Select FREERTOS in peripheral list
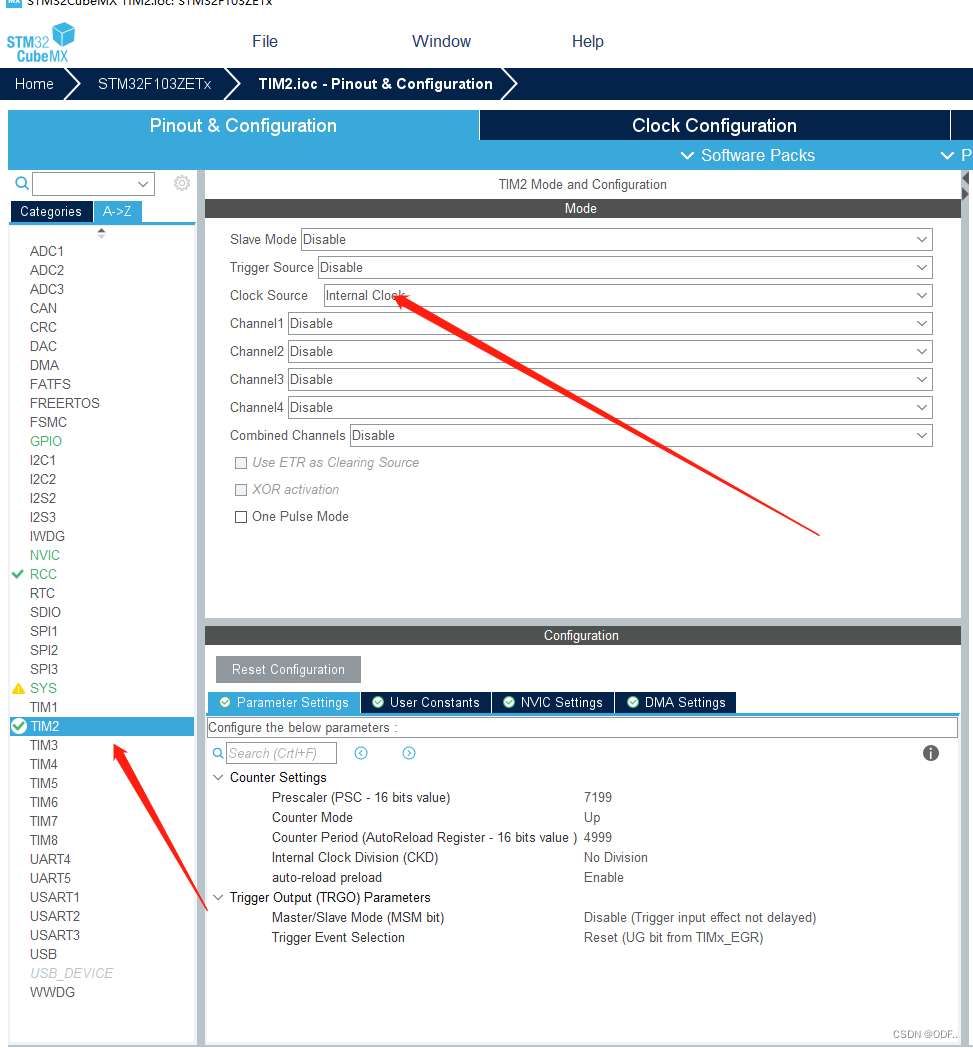 click(x=65, y=403)
